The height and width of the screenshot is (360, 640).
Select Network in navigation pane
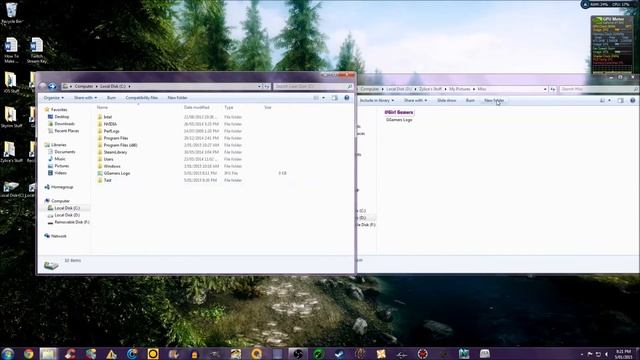tap(58, 236)
